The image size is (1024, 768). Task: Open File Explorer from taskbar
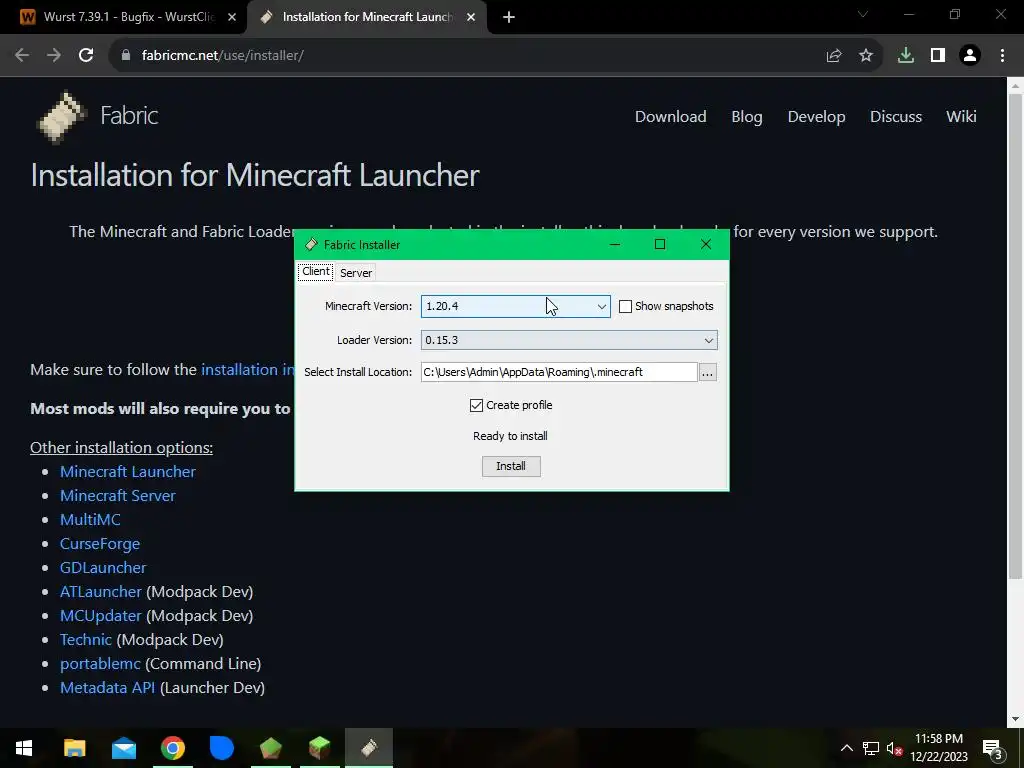click(x=74, y=748)
